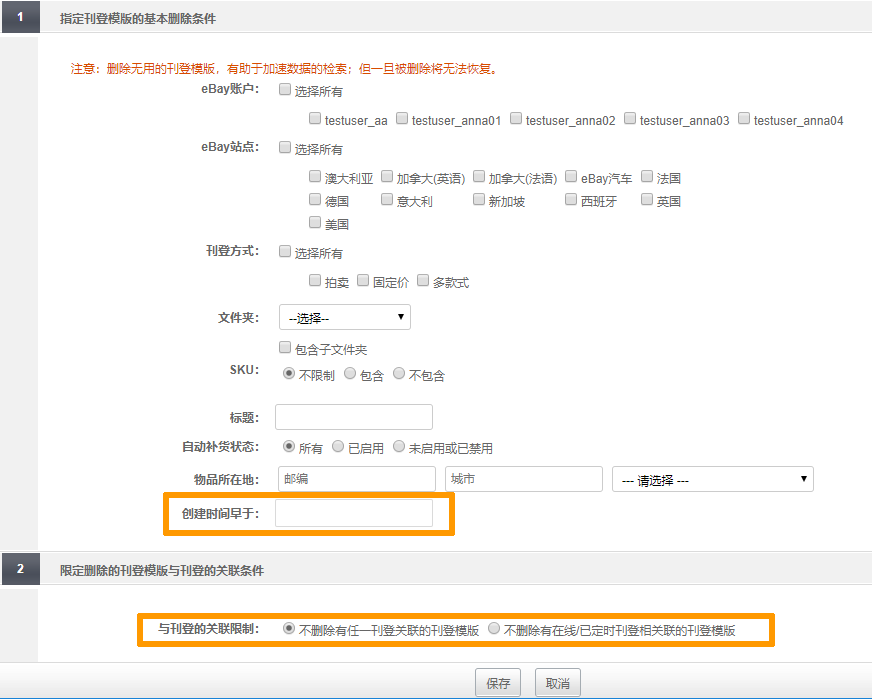Focus the 标题 text field

point(354,417)
